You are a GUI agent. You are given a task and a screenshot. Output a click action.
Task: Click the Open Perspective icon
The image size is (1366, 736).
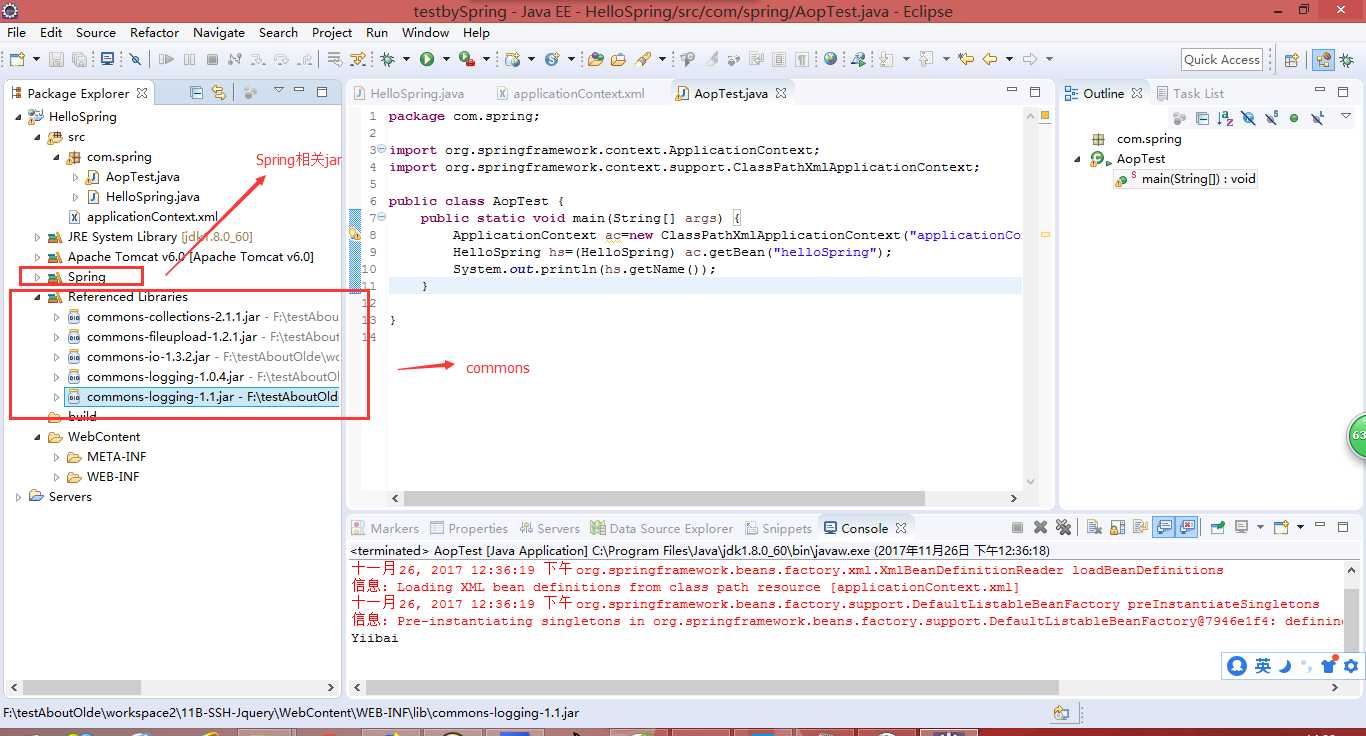point(1291,60)
